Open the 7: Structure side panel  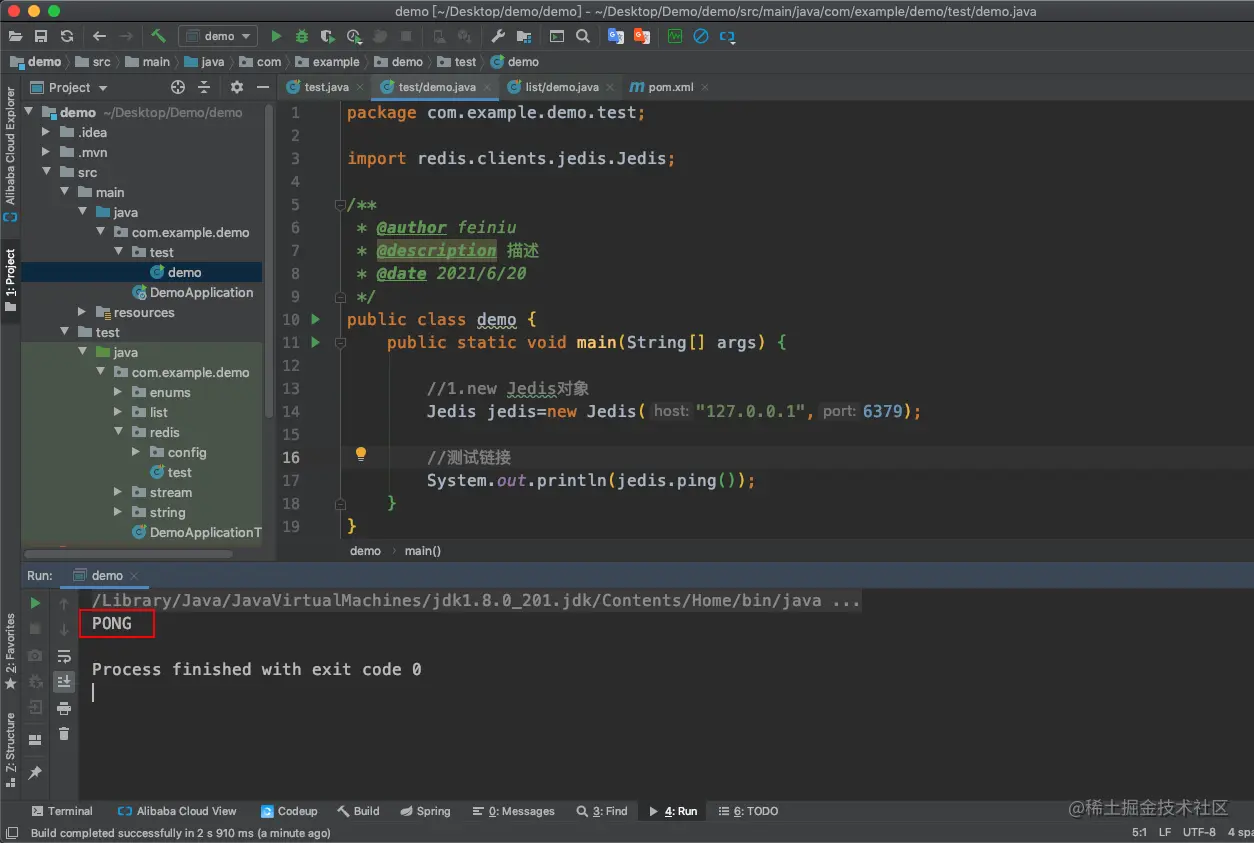[x=10, y=750]
